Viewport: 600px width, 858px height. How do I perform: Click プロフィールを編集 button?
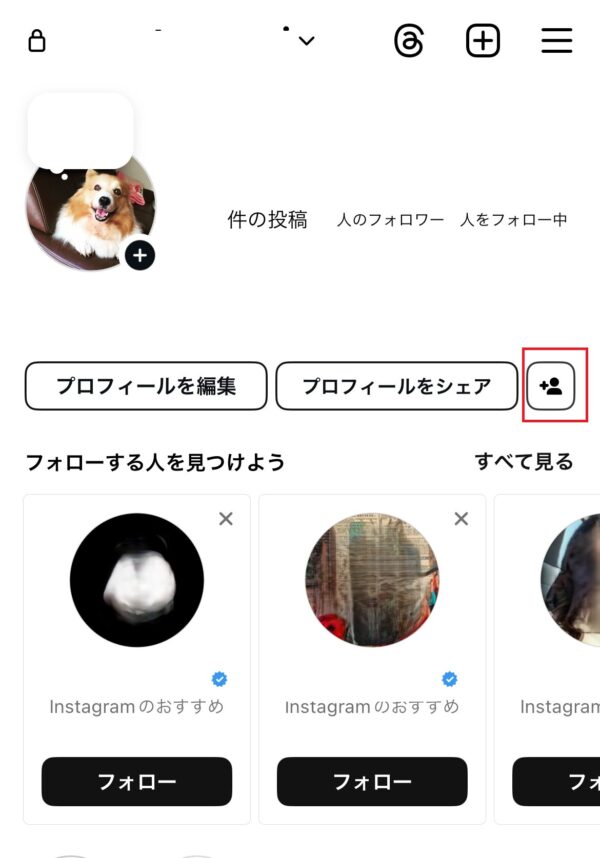tap(146, 386)
